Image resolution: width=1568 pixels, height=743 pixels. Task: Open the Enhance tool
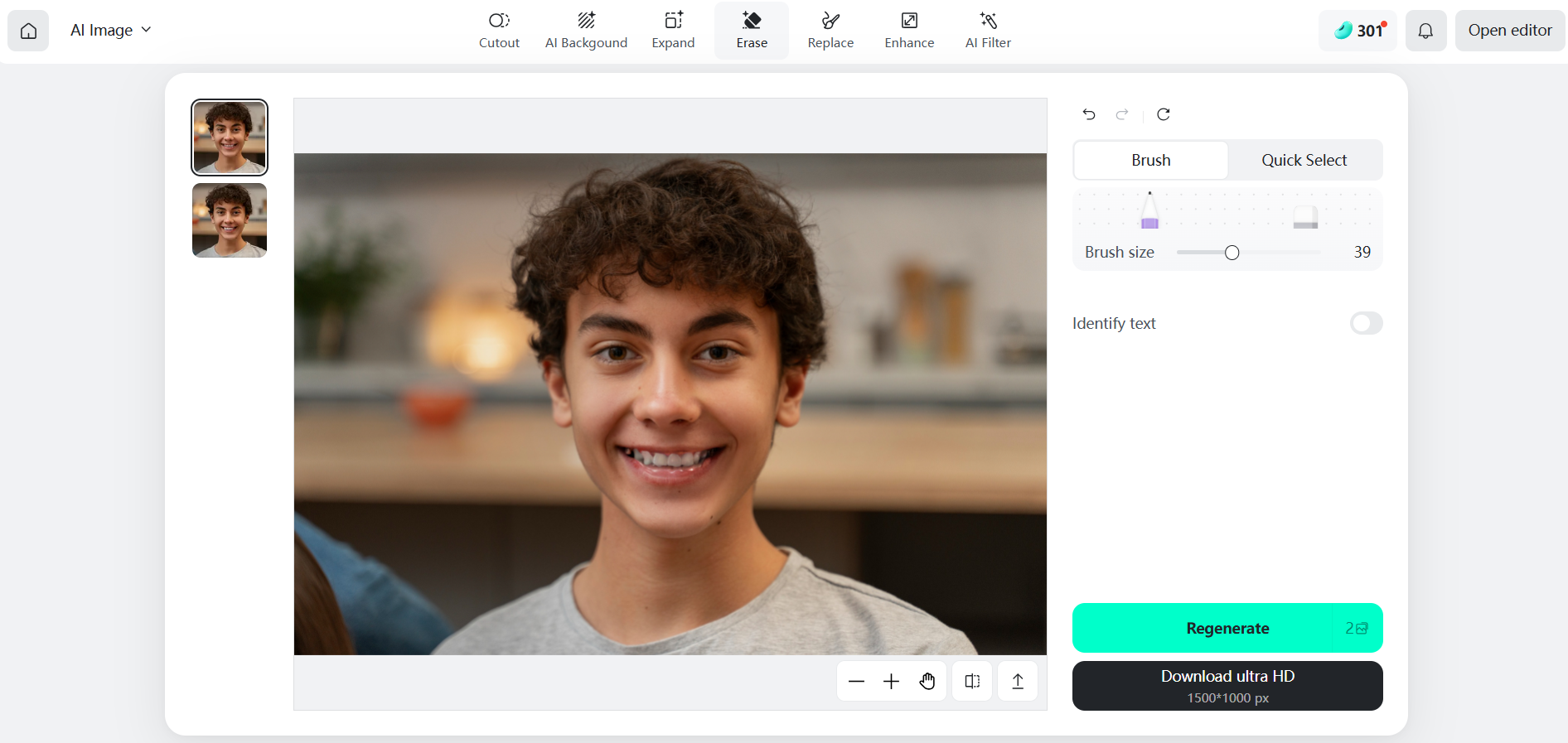[909, 31]
